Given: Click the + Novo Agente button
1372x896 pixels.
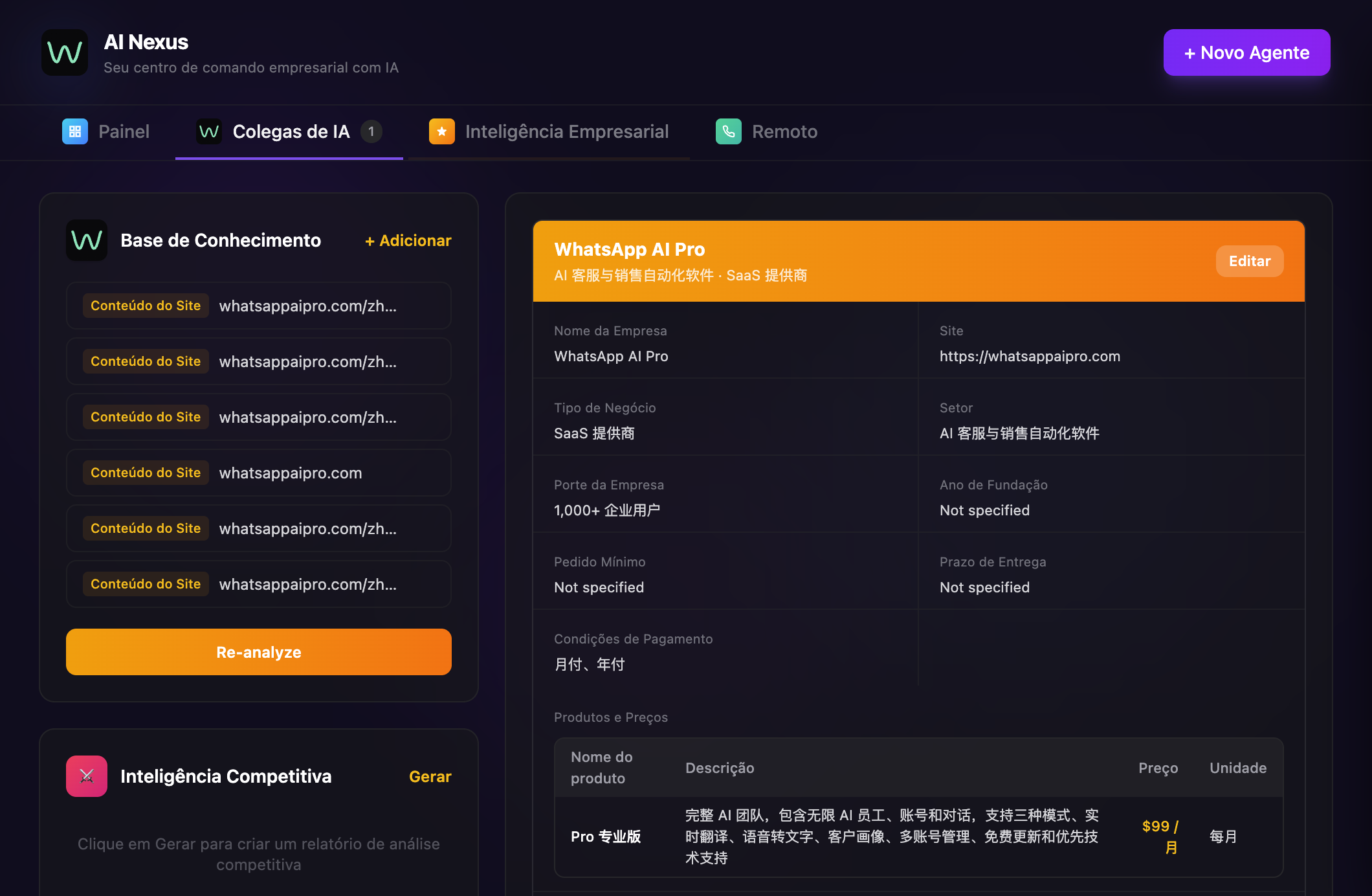Looking at the screenshot, I should [x=1246, y=52].
